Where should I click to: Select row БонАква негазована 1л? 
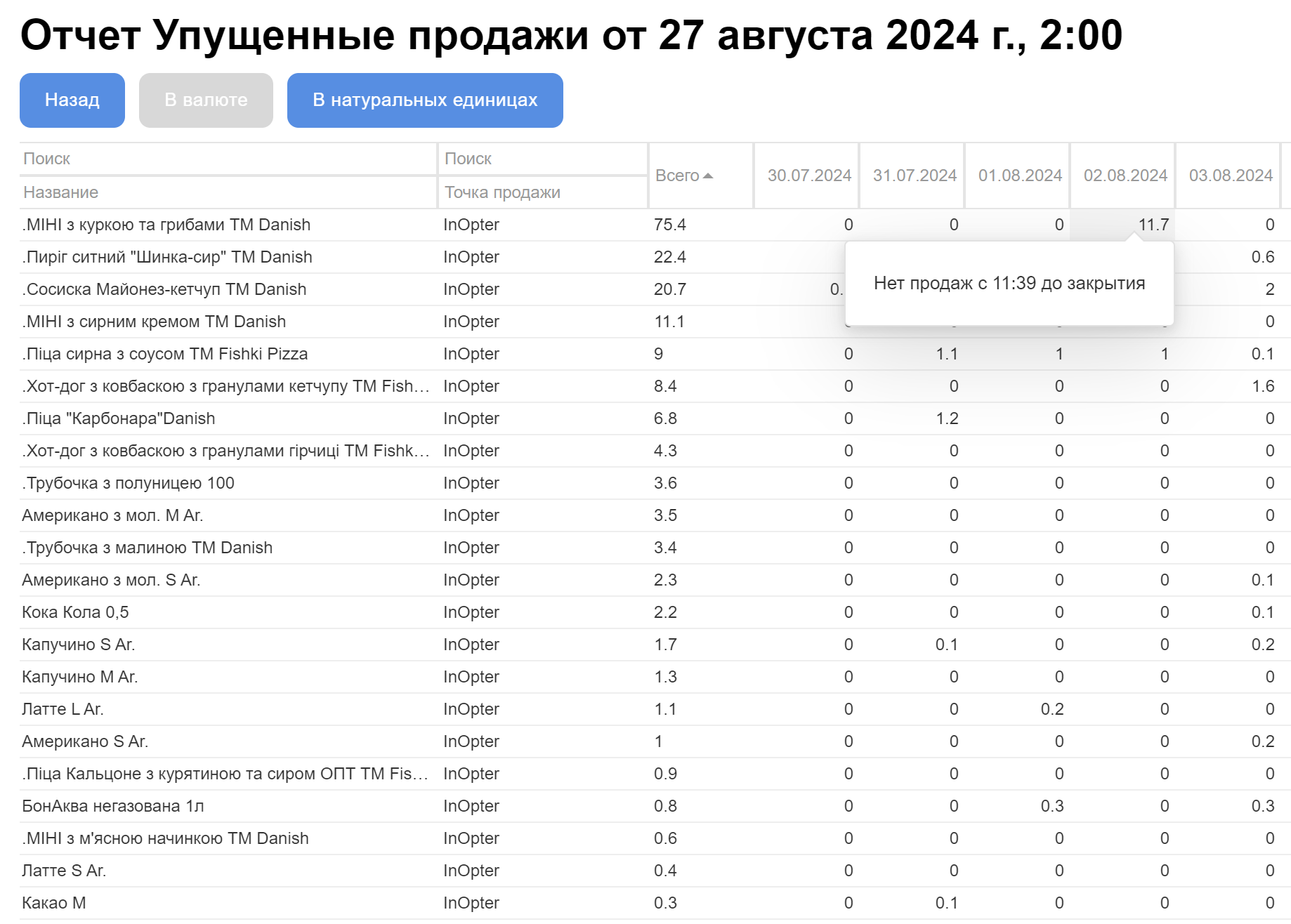[x=655, y=806]
